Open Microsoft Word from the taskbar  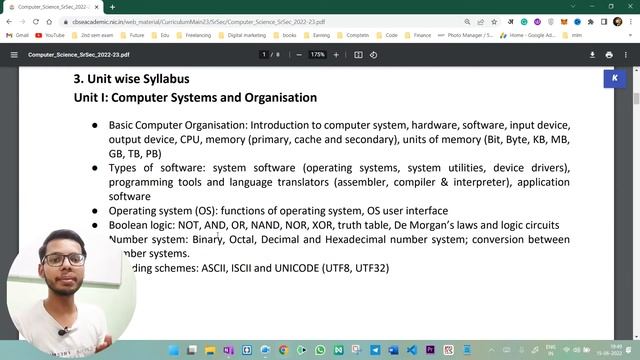pos(393,350)
